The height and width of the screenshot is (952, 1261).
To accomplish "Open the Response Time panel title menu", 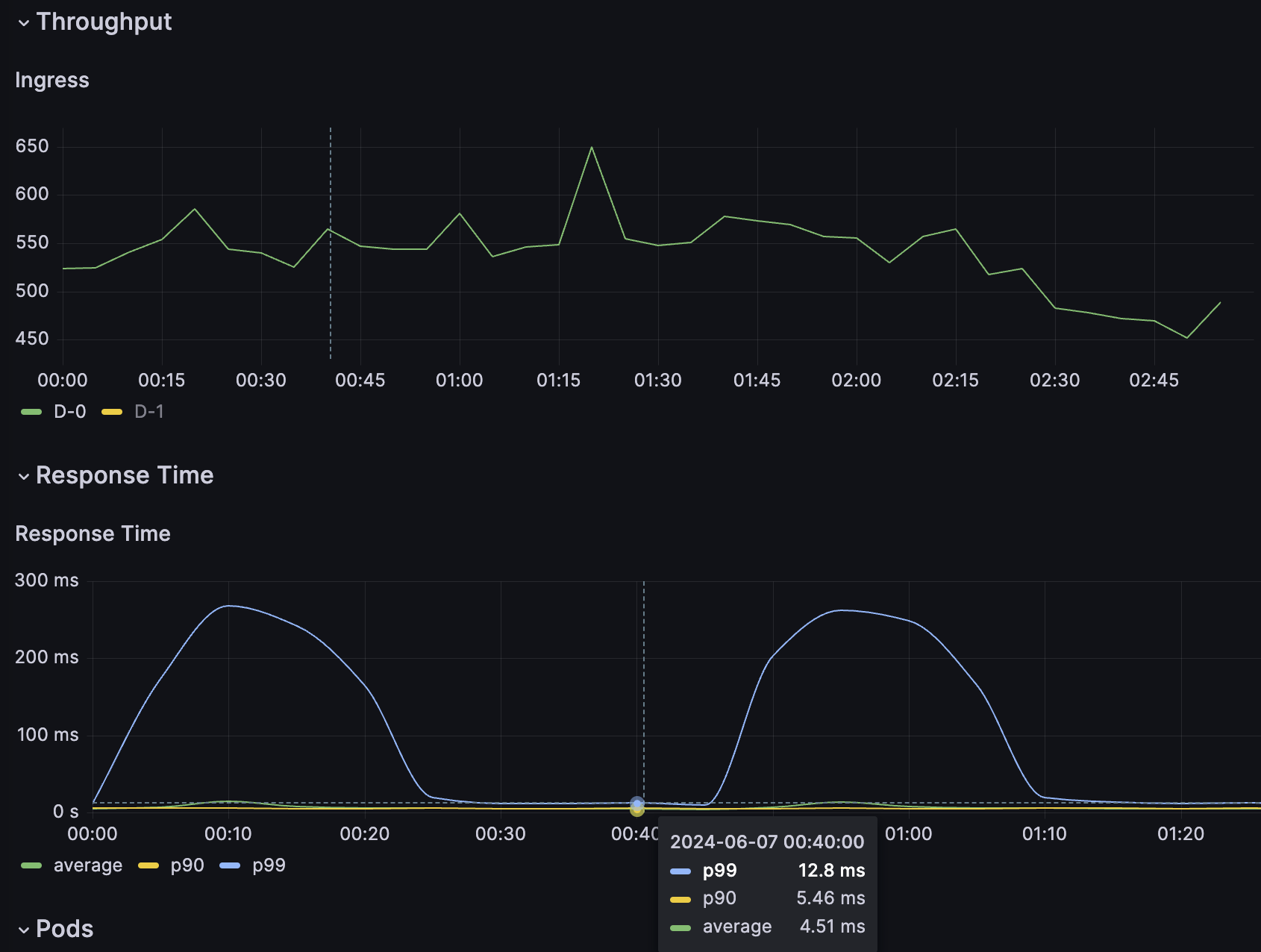I will pyautogui.click(x=93, y=533).
